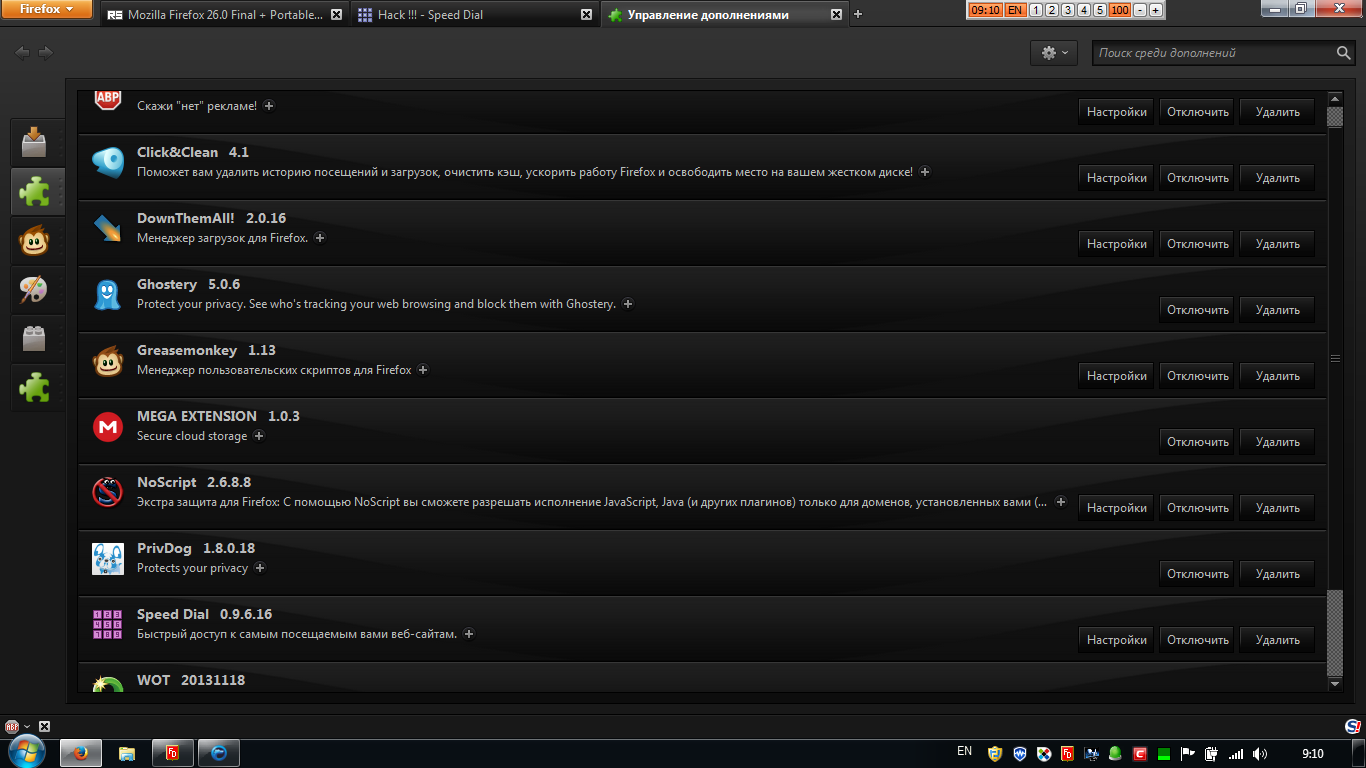Viewport: 1366px width, 768px height.
Task: Click the orange EN button in the top toolbar
Action: [1015, 10]
